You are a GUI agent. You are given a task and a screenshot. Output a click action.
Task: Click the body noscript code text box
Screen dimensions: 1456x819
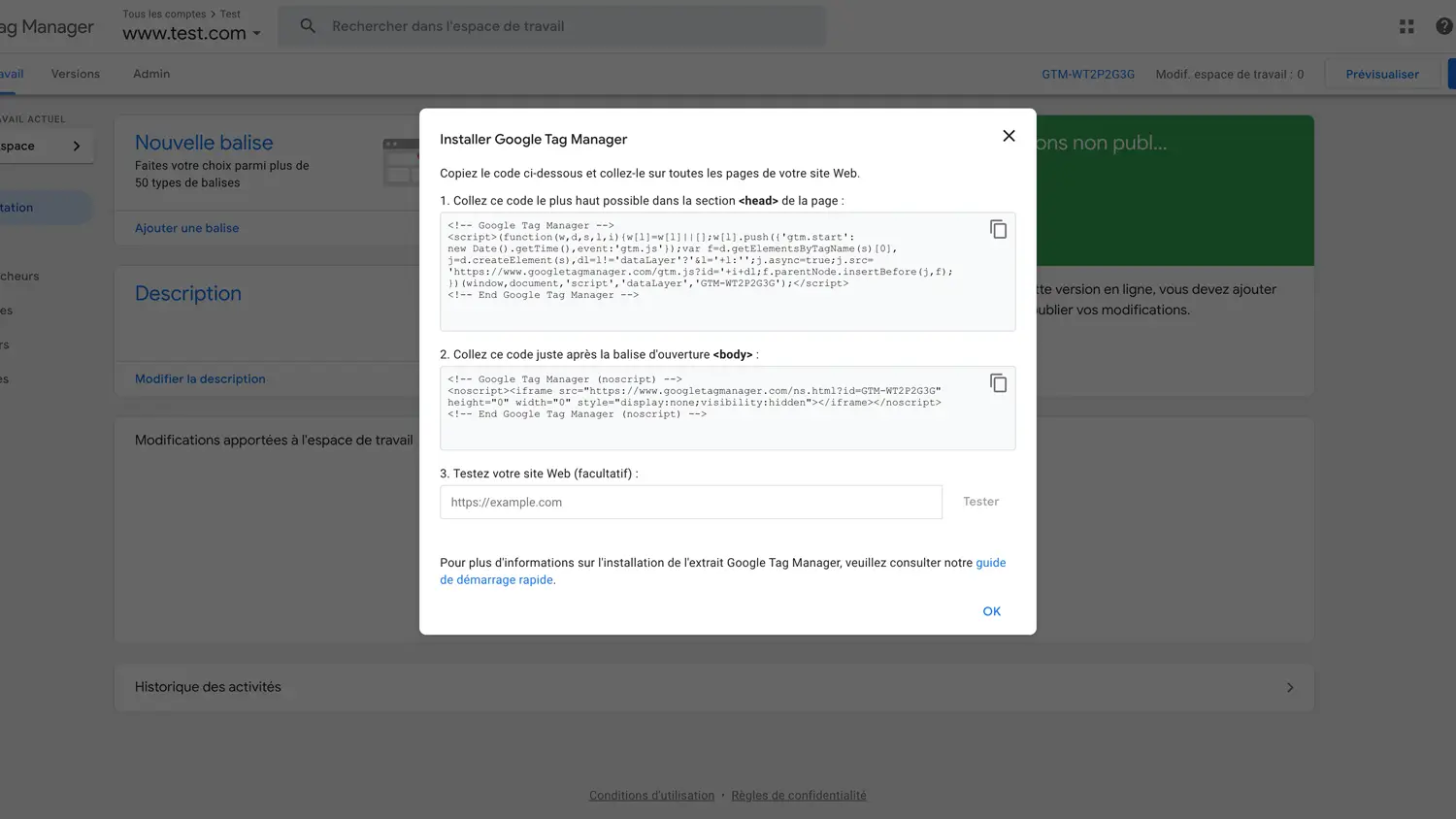click(727, 408)
